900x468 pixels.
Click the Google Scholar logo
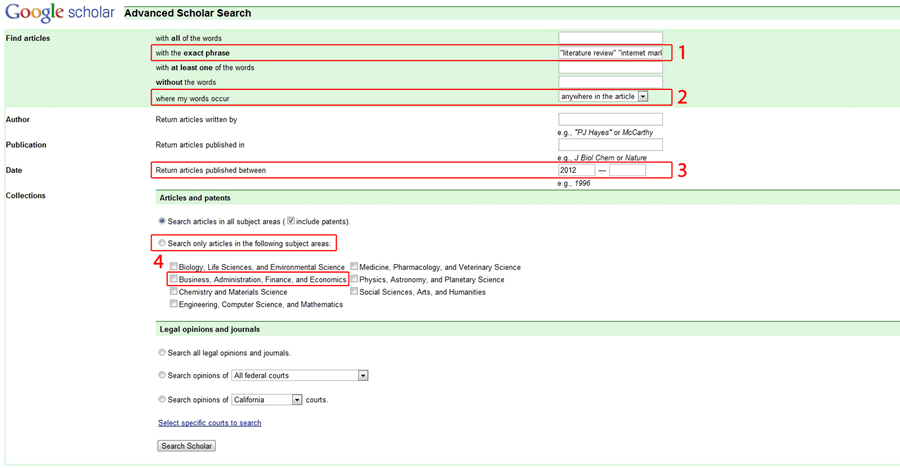point(60,12)
